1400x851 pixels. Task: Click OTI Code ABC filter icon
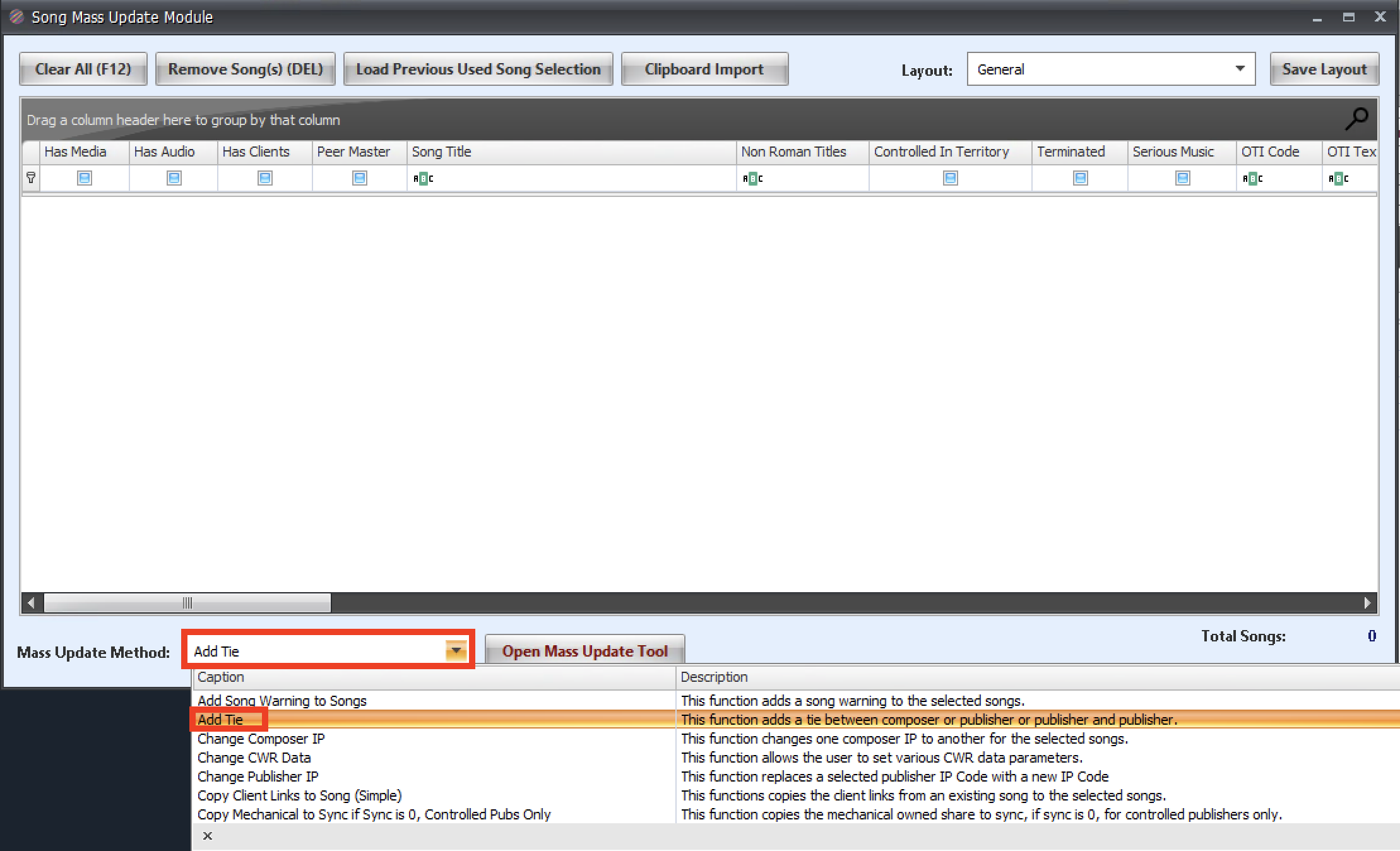(x=1252, y=179)
